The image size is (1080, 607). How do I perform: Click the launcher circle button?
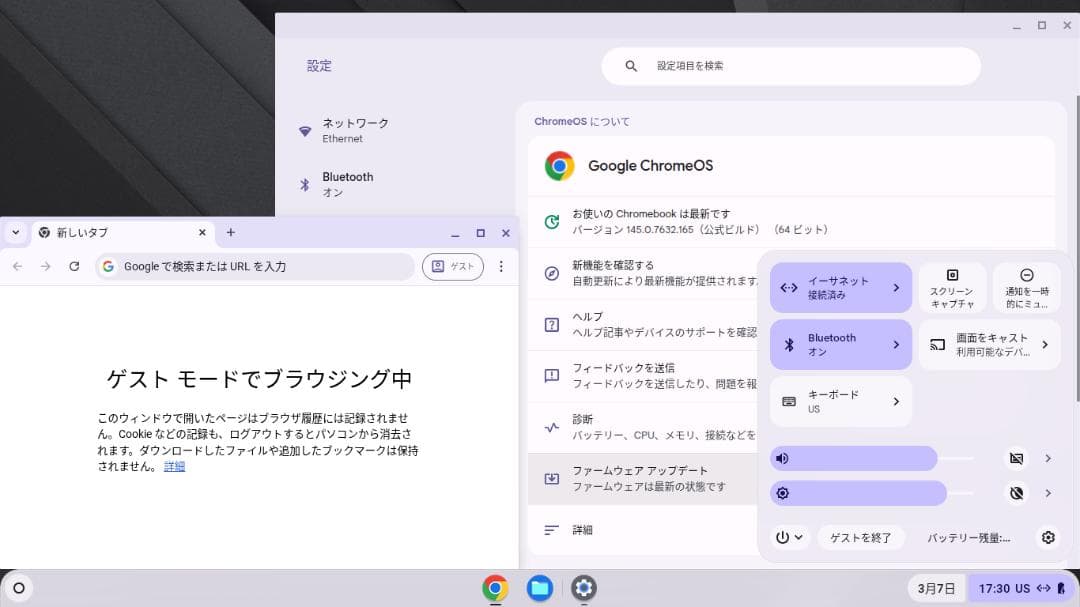(x=19, y=588)
